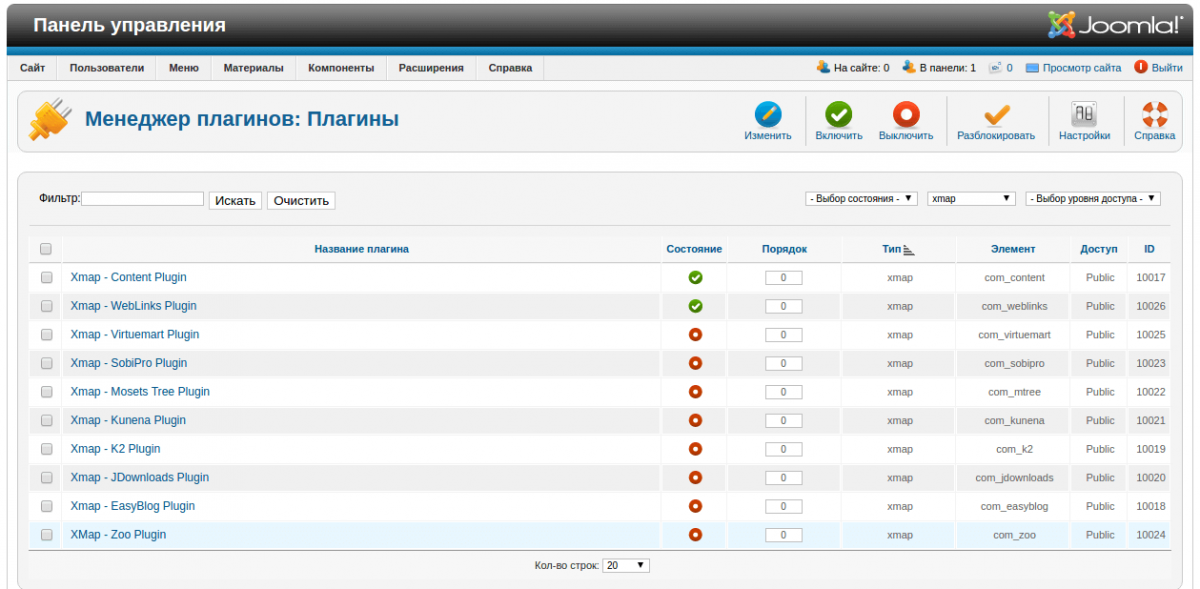Open the Меню menu item
Screen dimensions: 1200x589
(184, 68)
